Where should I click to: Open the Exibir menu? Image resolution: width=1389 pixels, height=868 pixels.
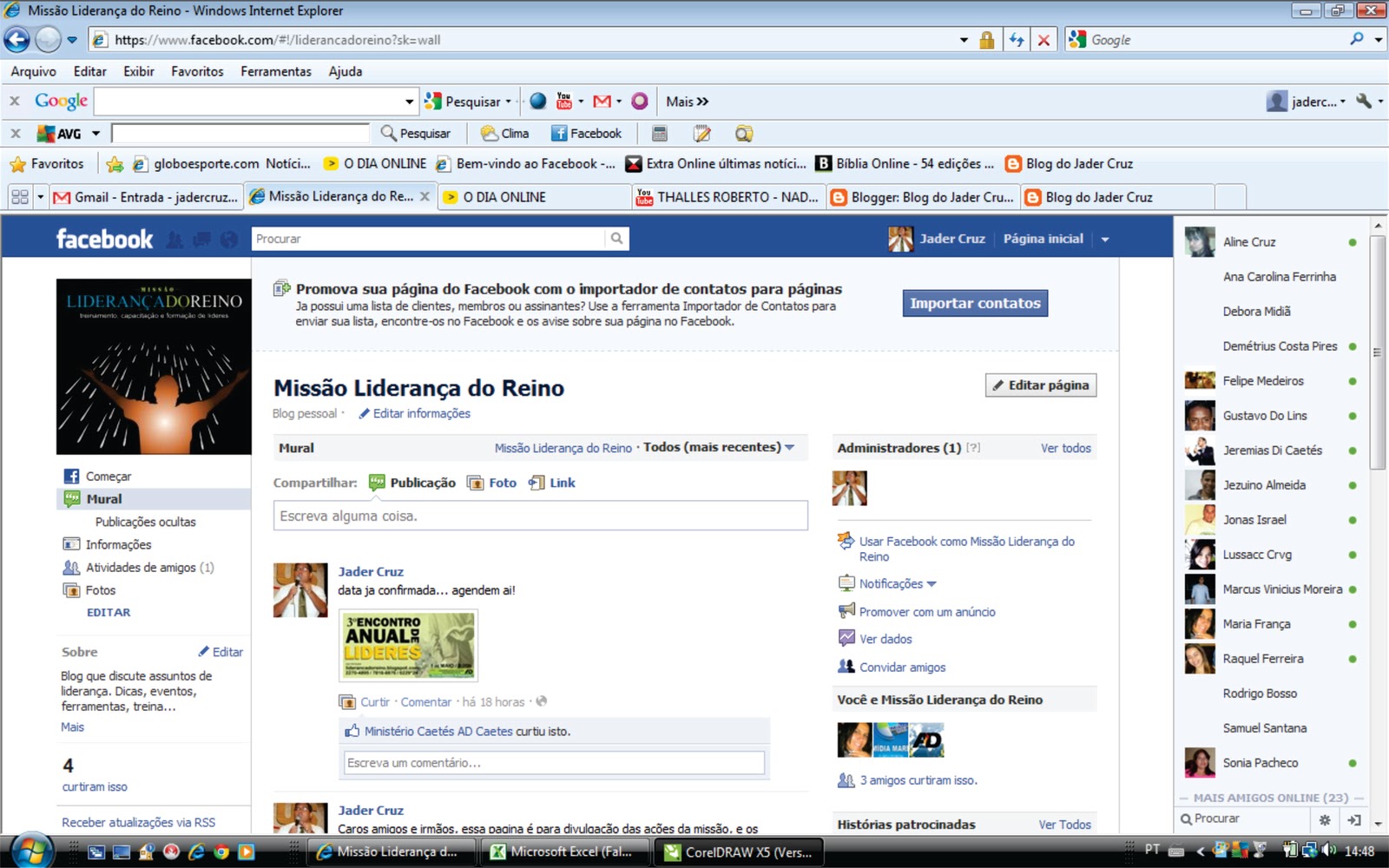139,71
